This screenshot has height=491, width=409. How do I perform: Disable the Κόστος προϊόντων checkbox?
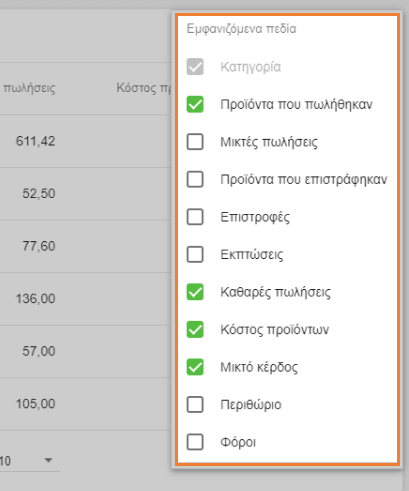coord(195,330)
